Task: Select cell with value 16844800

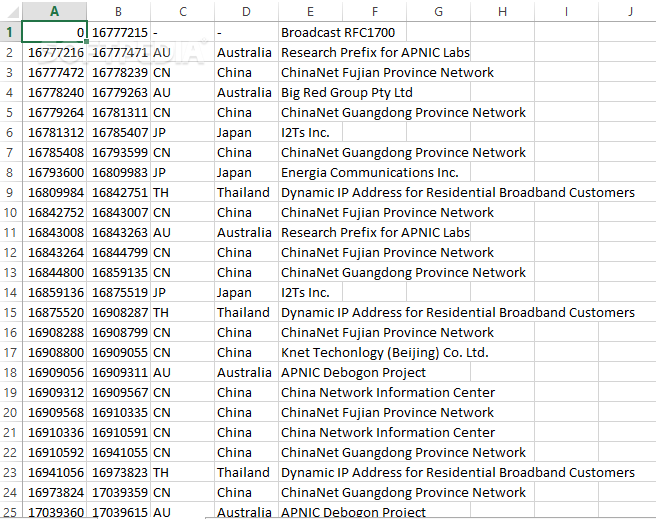Action: tap(54, 272)
